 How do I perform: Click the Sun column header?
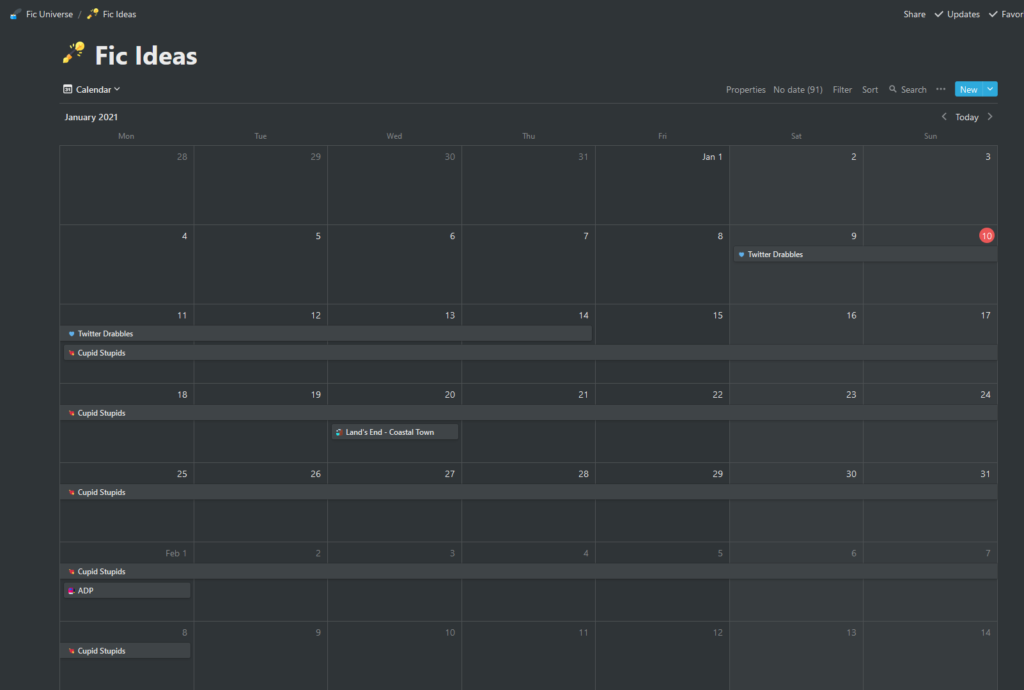(x=930, y=136)
